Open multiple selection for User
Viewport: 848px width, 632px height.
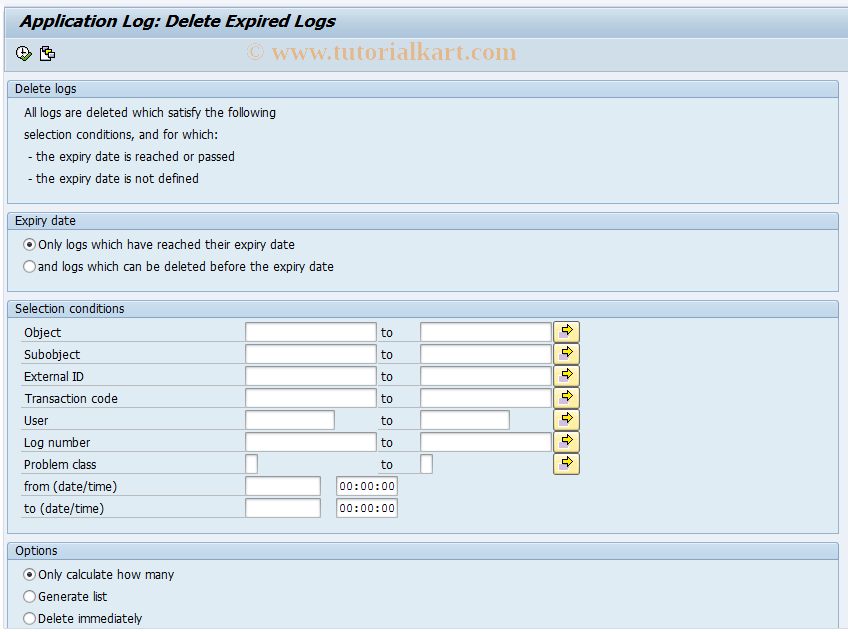[566, 419]
